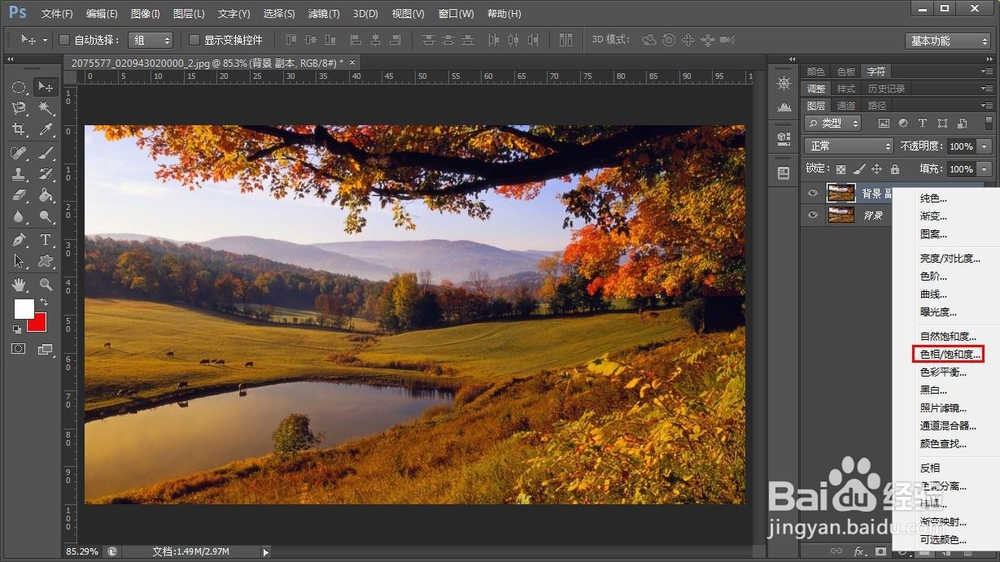Open the 类型 layer filter dropdown
This screenshot has height=562, width=1000.
[x=833, y=123]
